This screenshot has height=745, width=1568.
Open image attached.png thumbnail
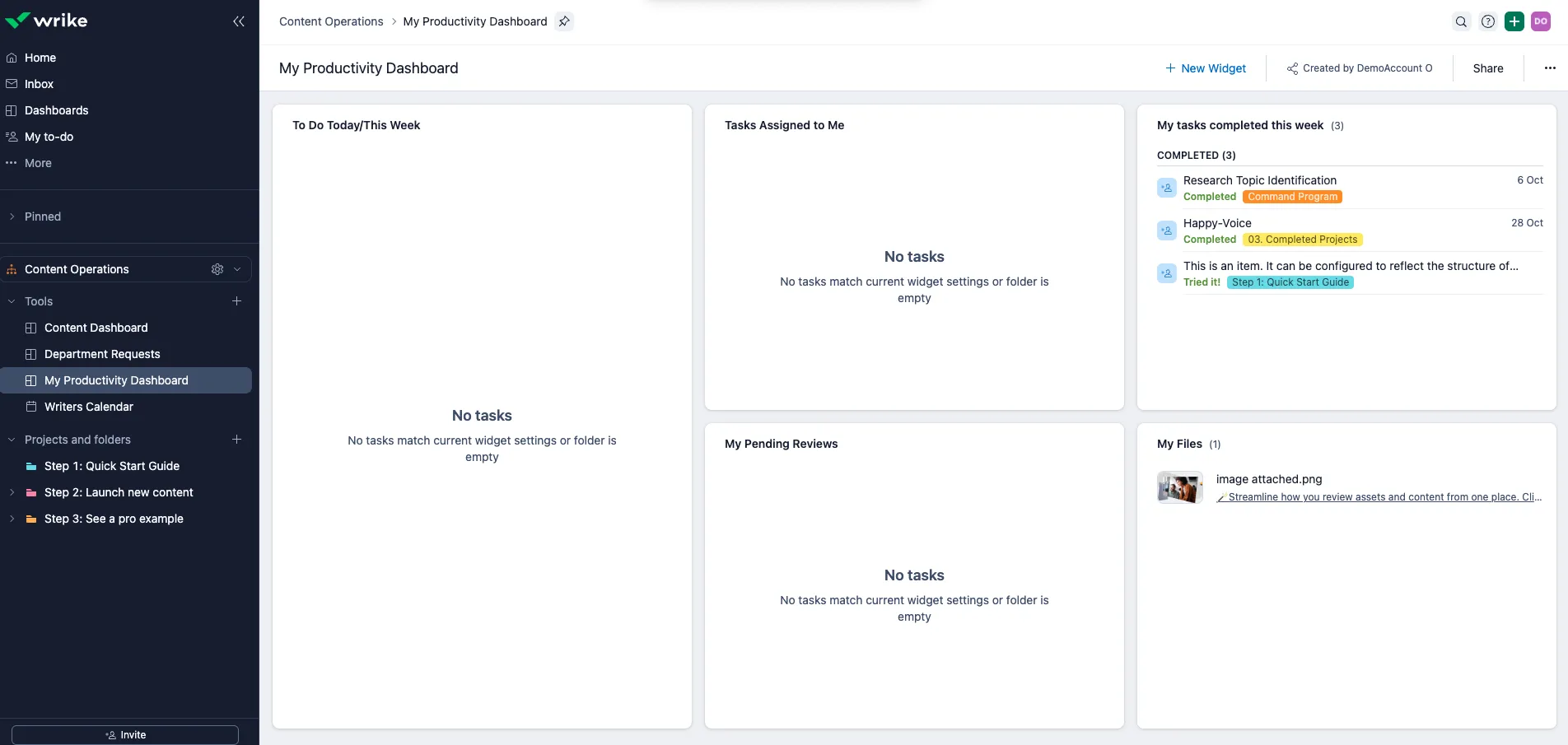click(1180, 487)
